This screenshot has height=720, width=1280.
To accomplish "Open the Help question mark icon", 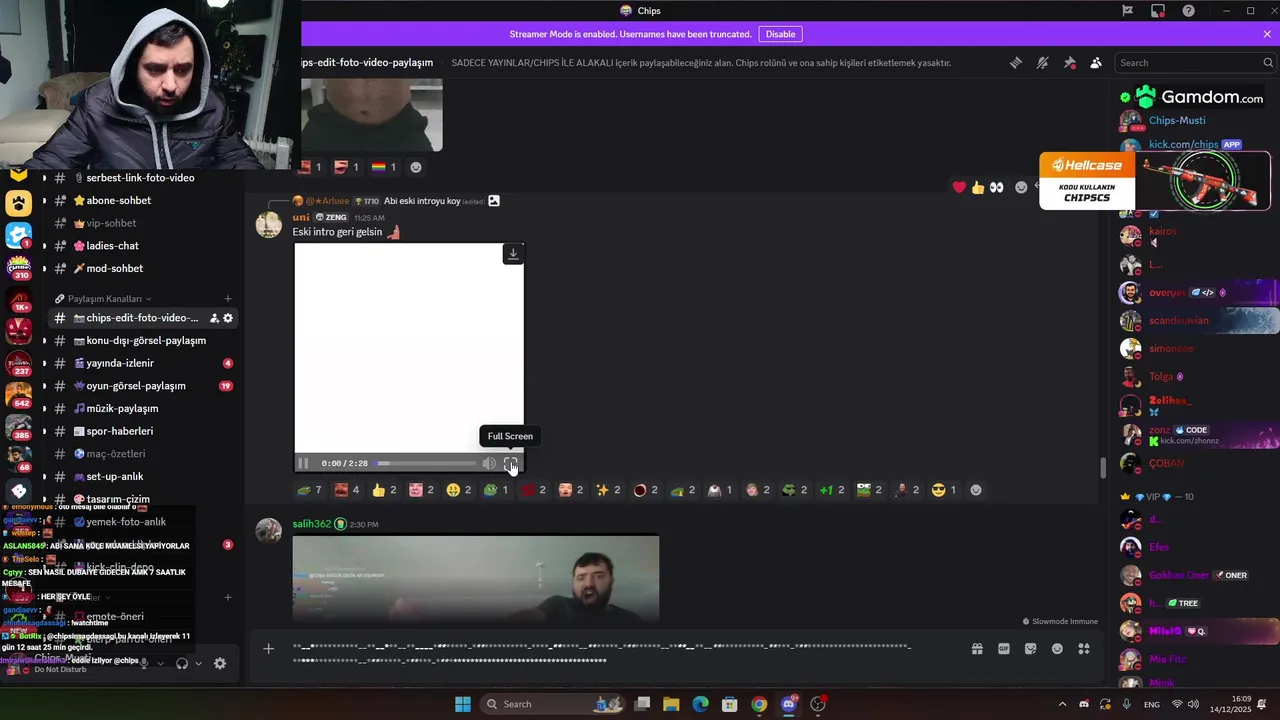I will [1188, 11].
